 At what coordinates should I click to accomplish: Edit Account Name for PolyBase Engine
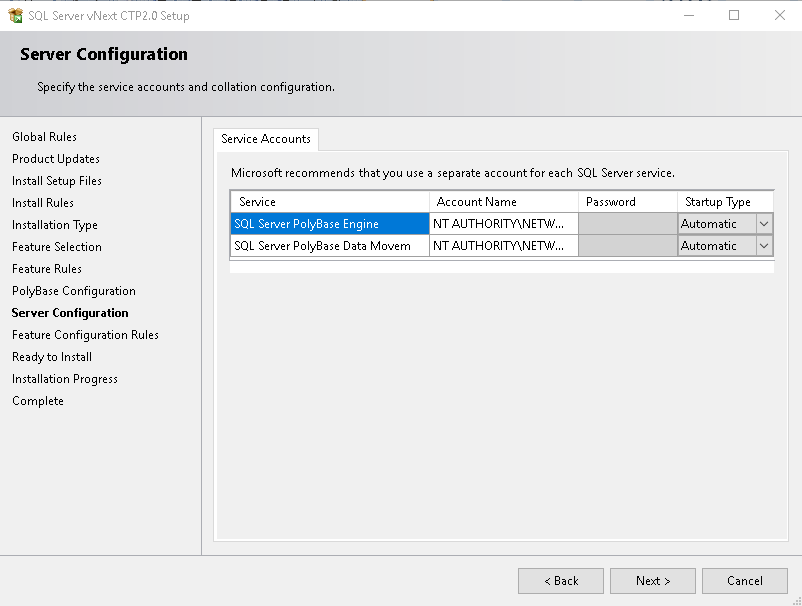point(504,224)
